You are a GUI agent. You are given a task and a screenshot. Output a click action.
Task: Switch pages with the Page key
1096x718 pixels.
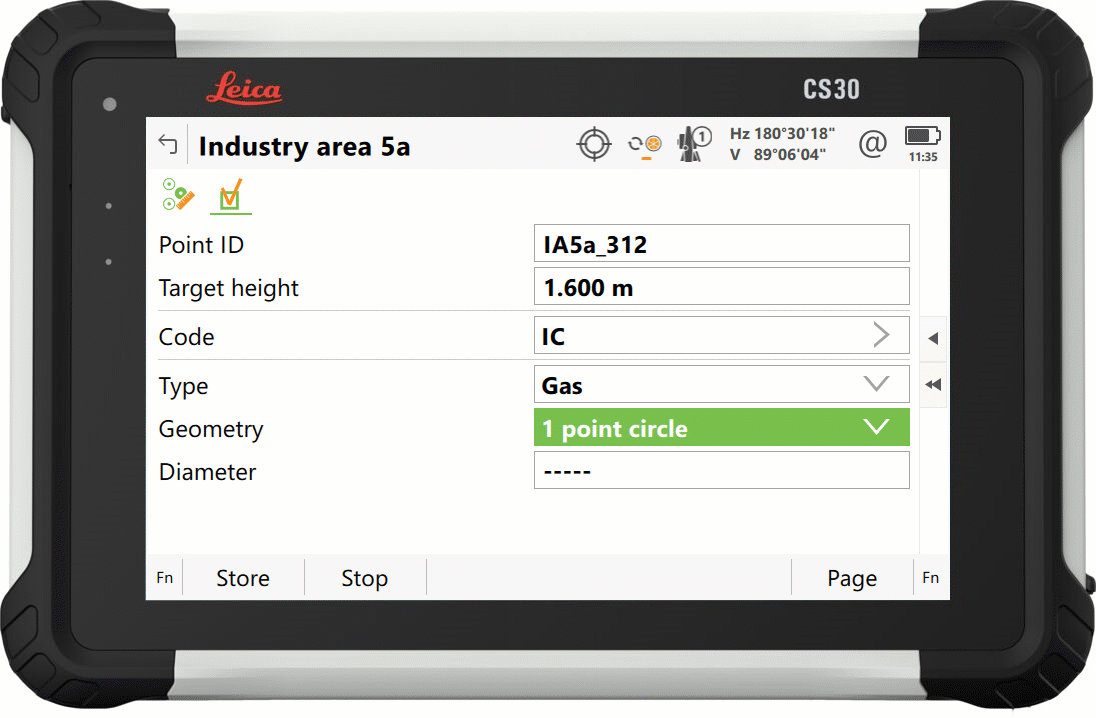click(x=851, y=578)
